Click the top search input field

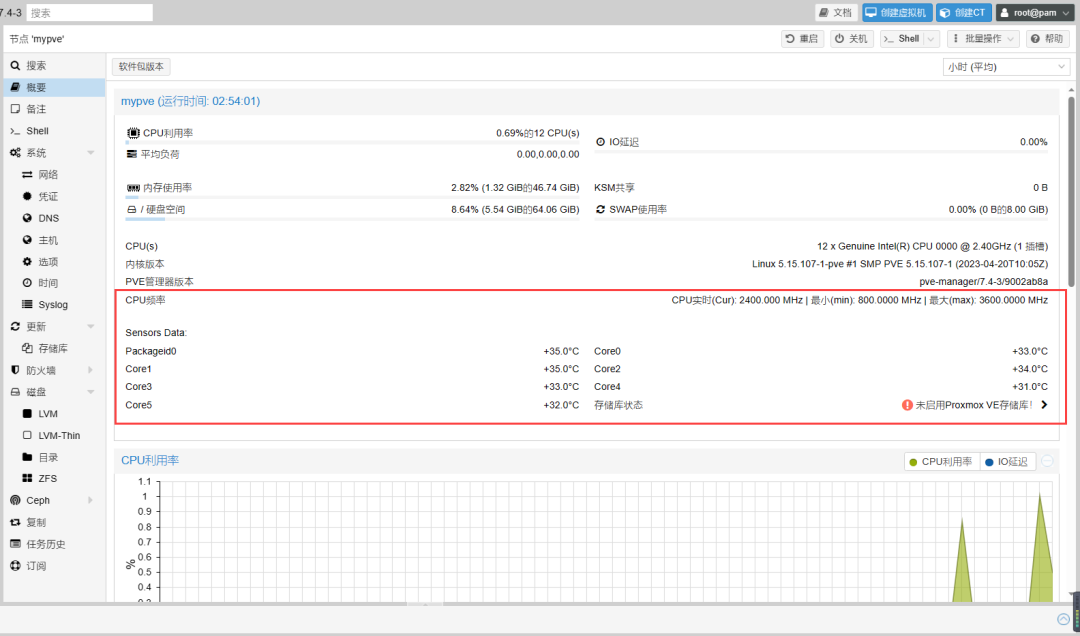89,13
